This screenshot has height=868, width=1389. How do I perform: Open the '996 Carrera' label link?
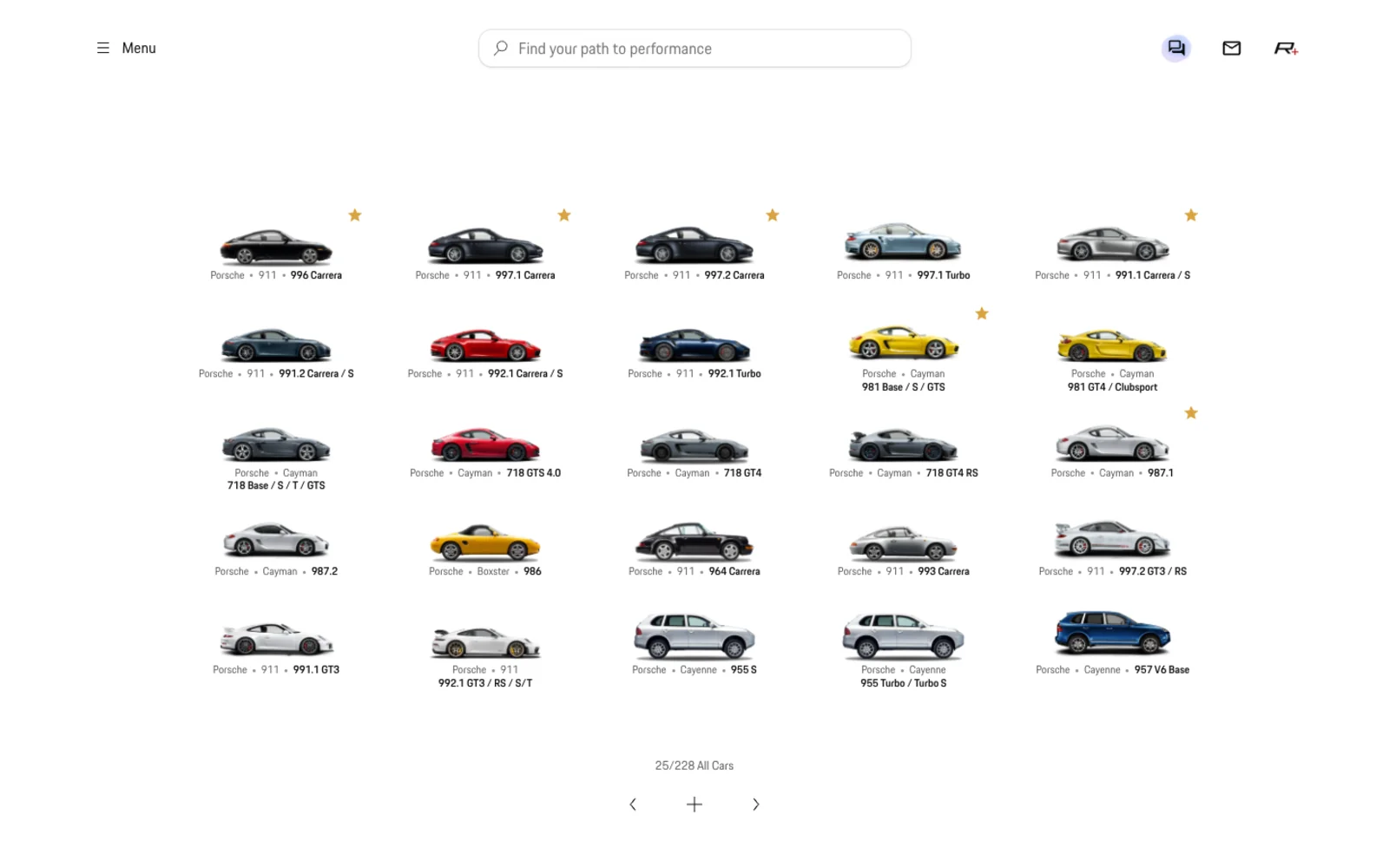click(316, 275)
